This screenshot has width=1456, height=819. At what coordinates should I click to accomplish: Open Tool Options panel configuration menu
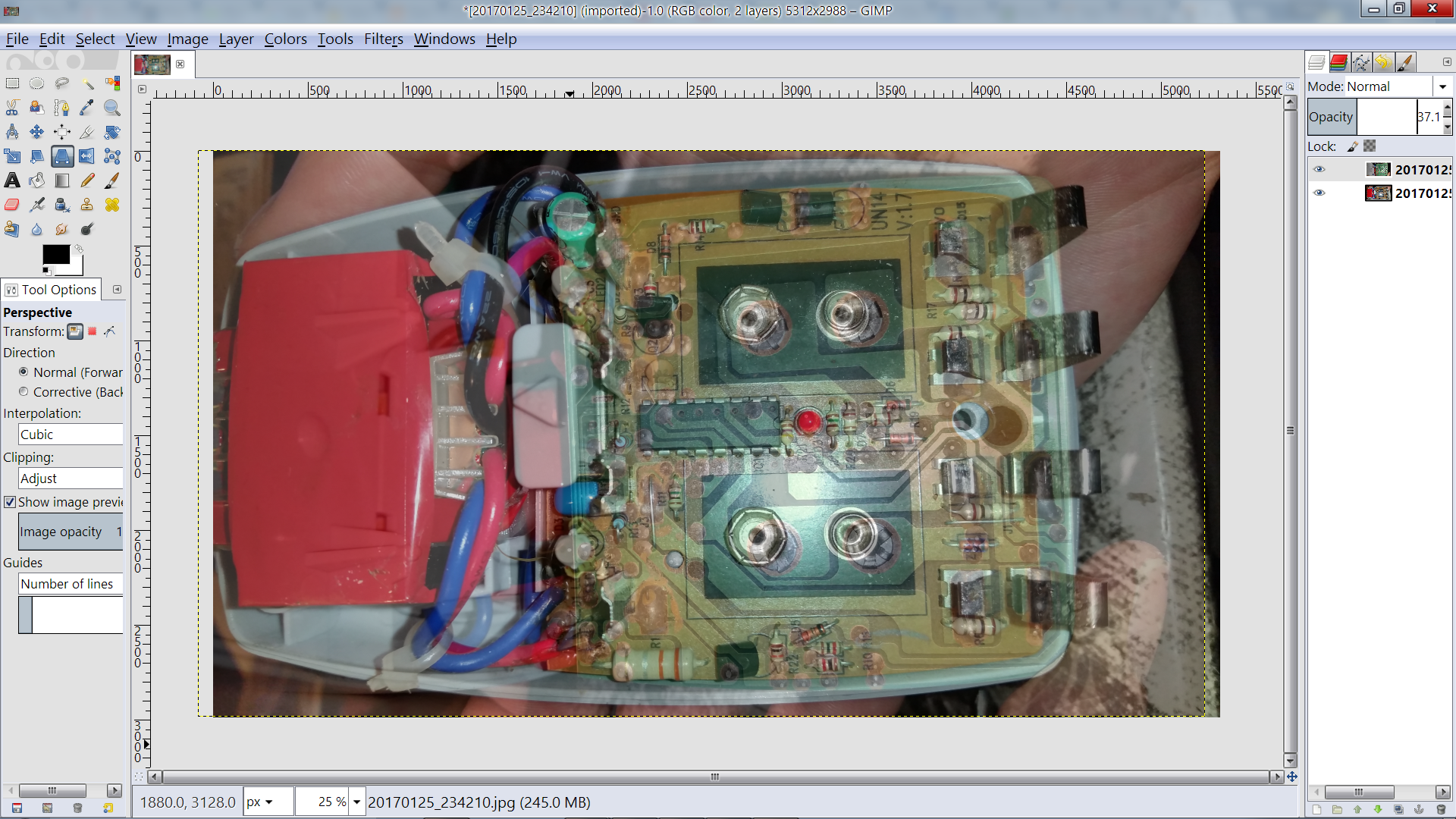point(117,289)
